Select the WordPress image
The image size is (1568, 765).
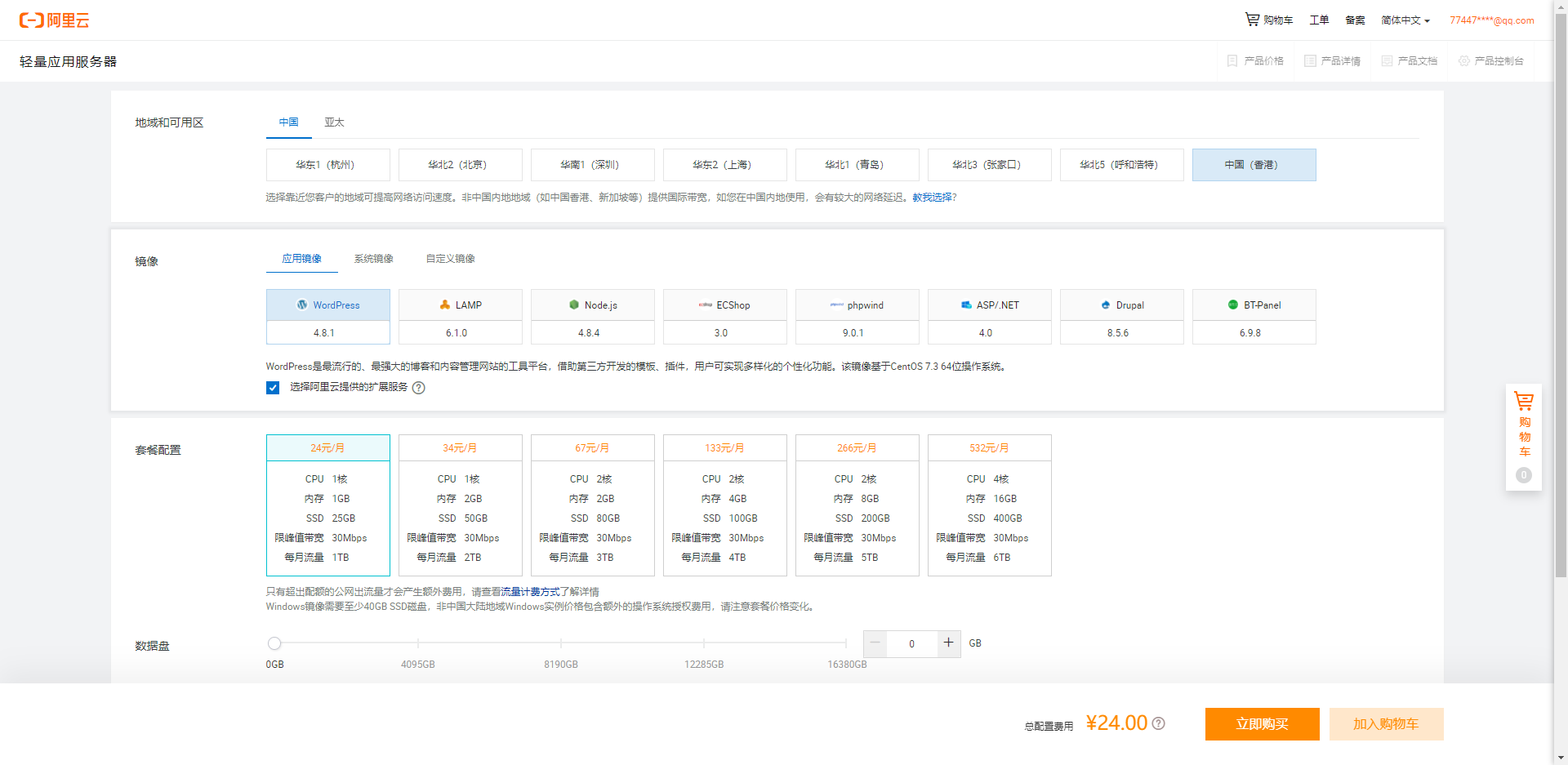click(x=328, y=305)
